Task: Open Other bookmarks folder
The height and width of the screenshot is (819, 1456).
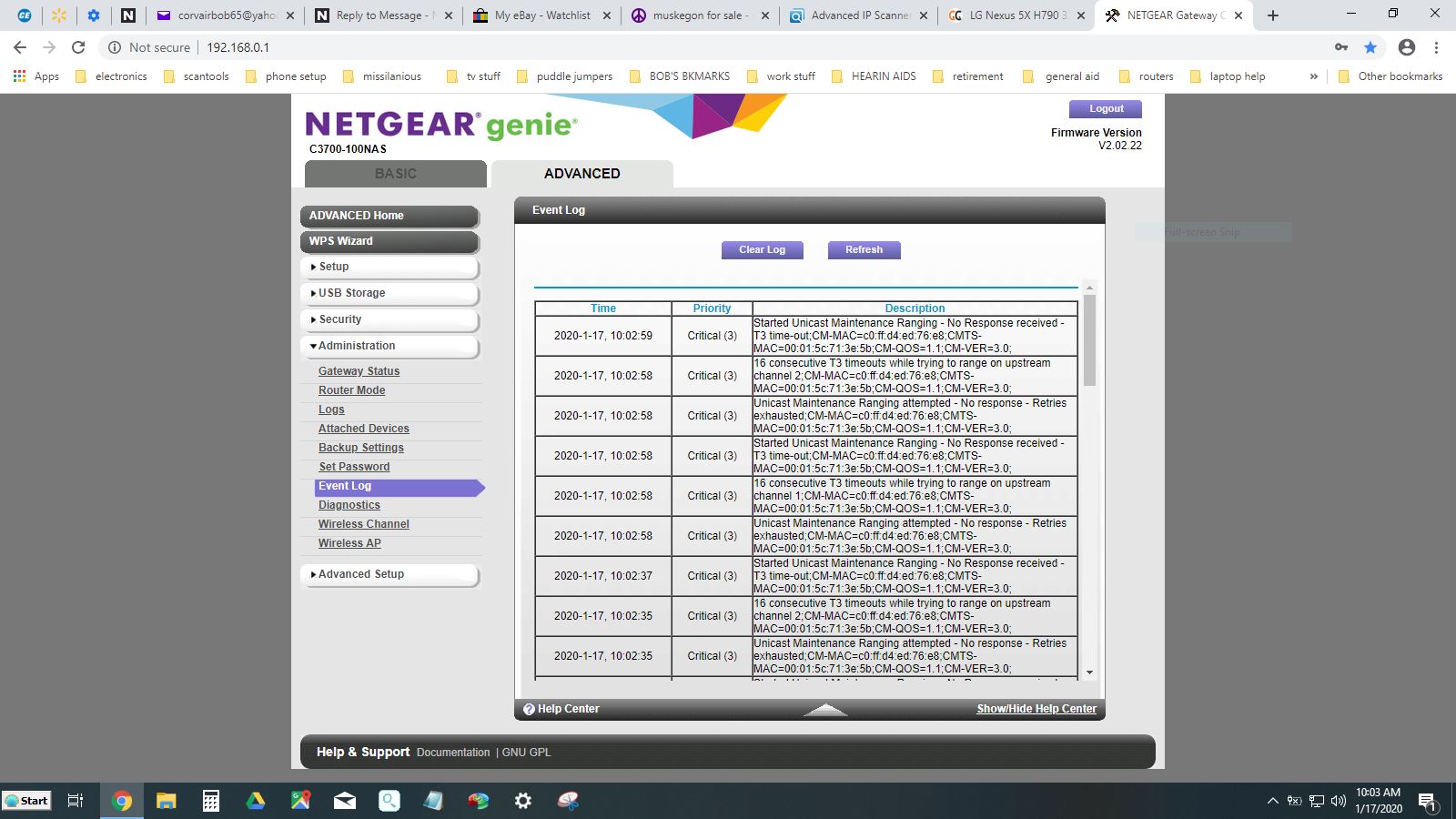Action: [x=1390, y=76]
